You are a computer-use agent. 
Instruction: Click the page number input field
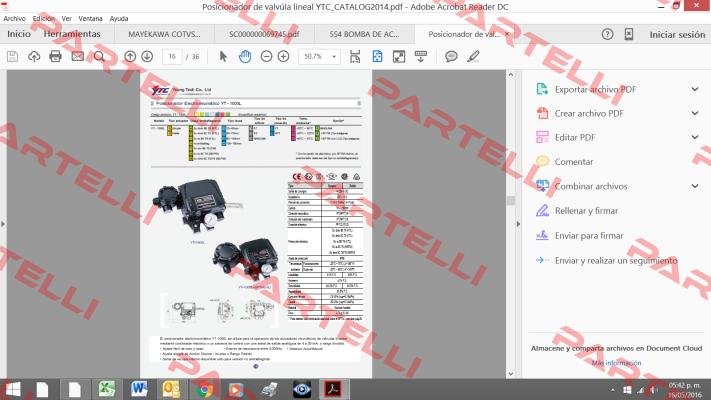click(x=172, y=57)
